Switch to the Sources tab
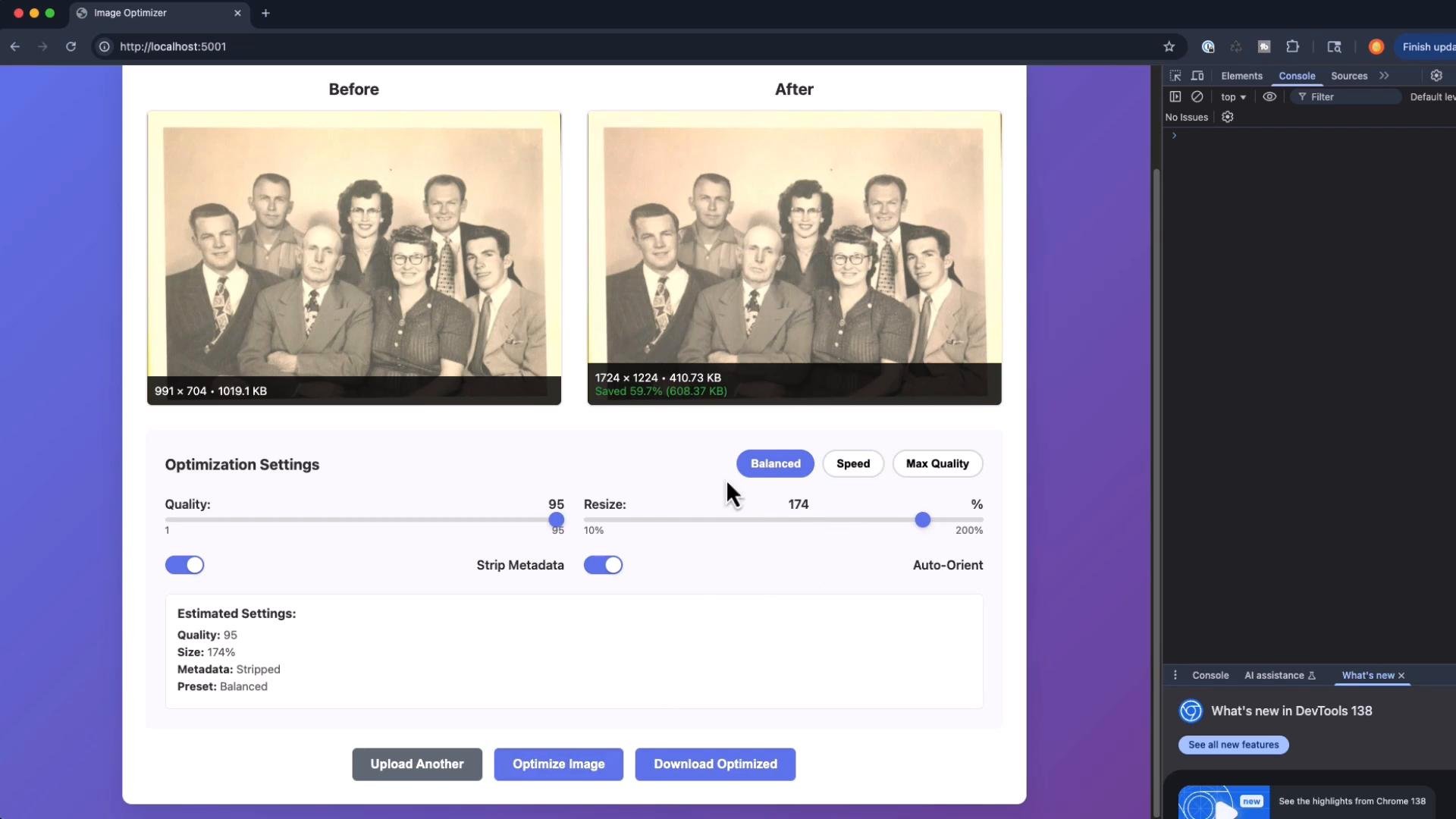This screenshot has width=1456, height=819. (1349, 76)
